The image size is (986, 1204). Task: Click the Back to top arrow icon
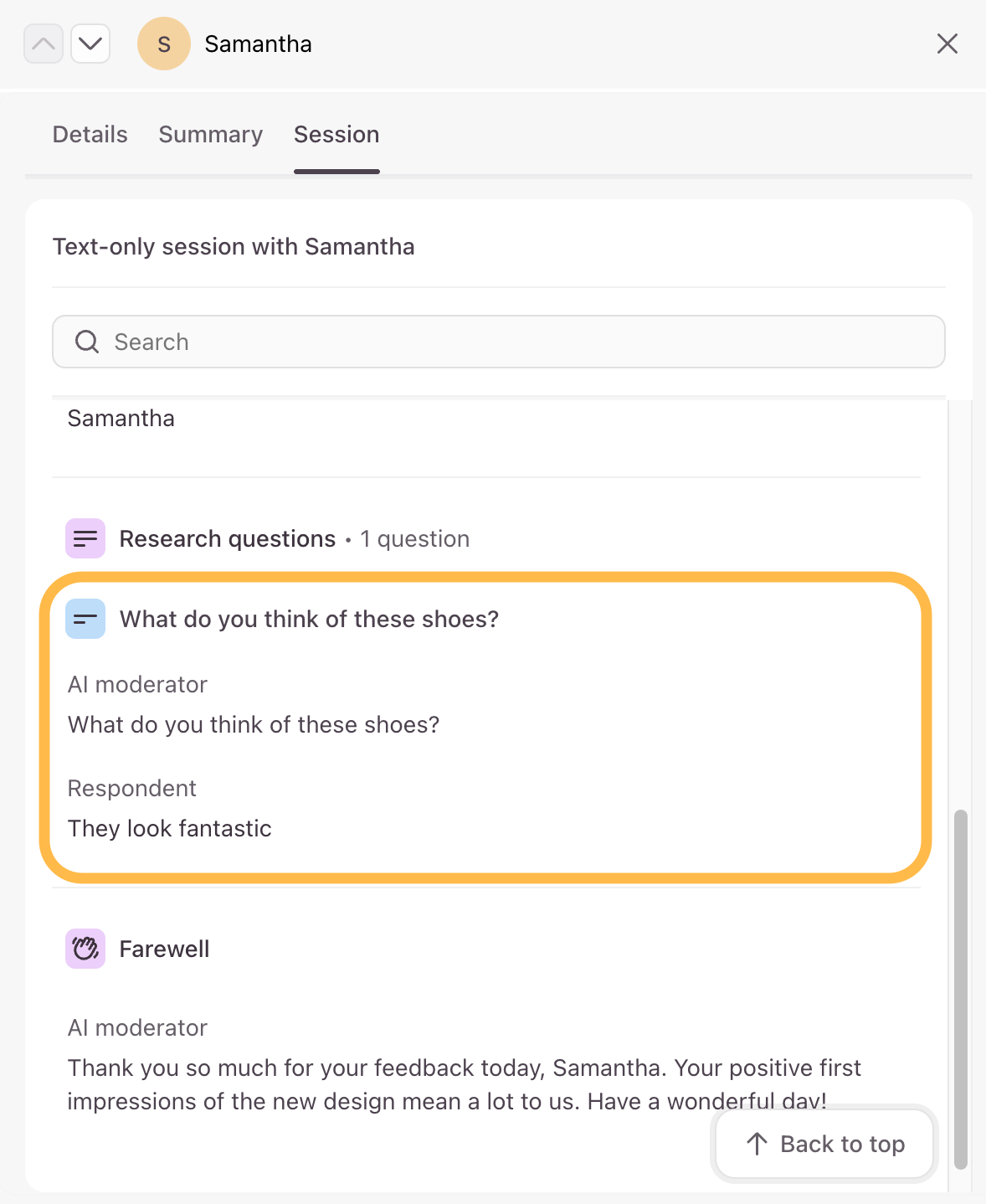pyautogui.click(x=757, y=1144)
